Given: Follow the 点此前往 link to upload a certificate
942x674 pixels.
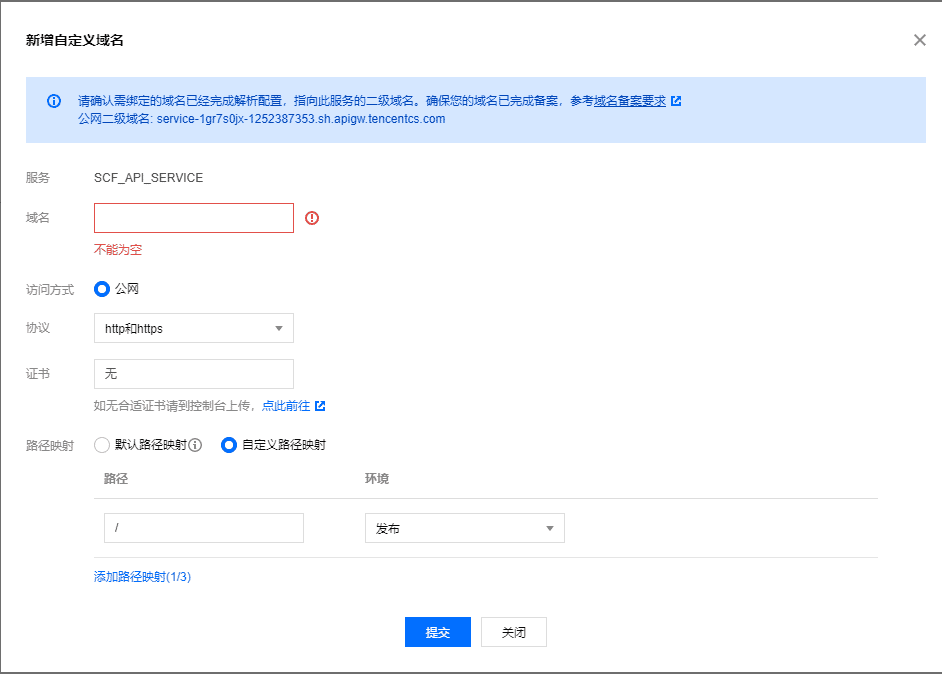Looking at the screenshot, I should pyautogui.click(x=286, y=406).
